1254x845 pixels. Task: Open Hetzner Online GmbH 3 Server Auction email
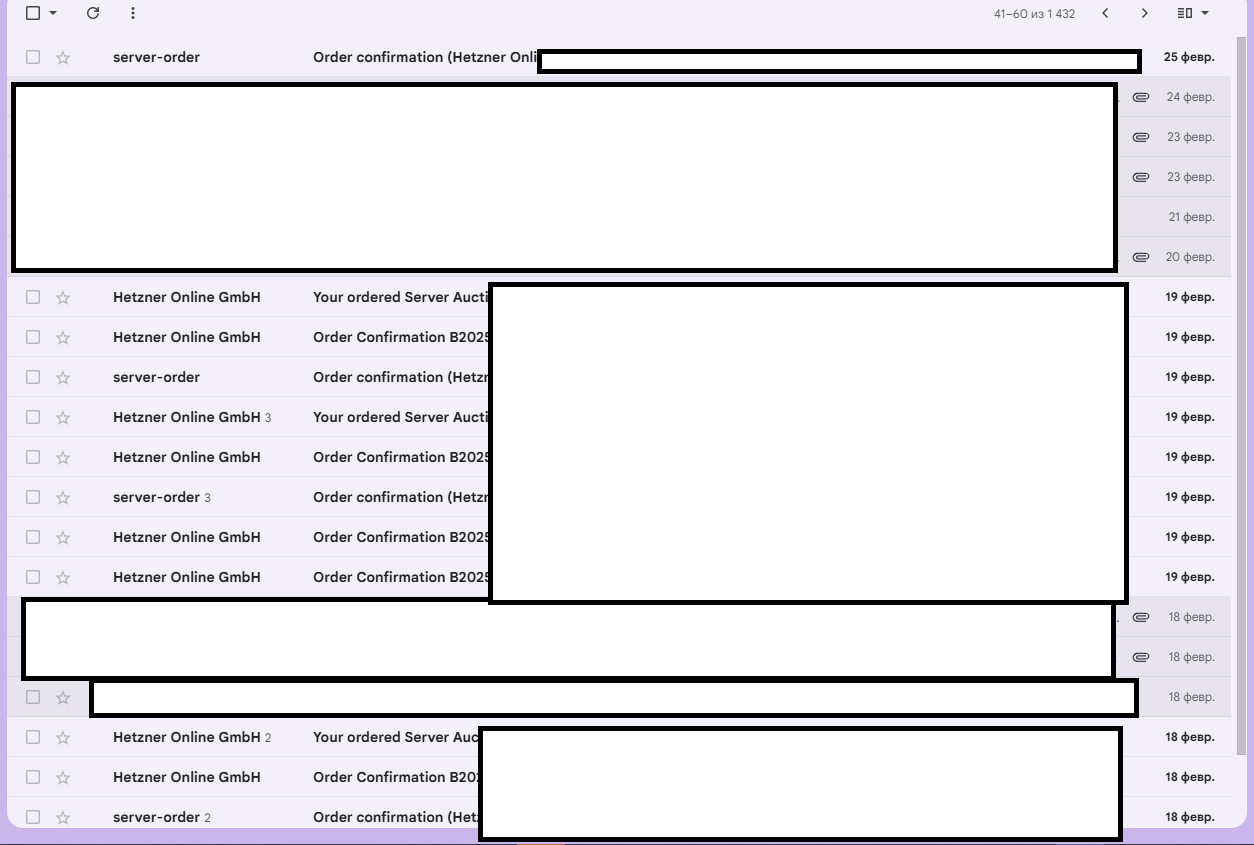click(400, 417)
